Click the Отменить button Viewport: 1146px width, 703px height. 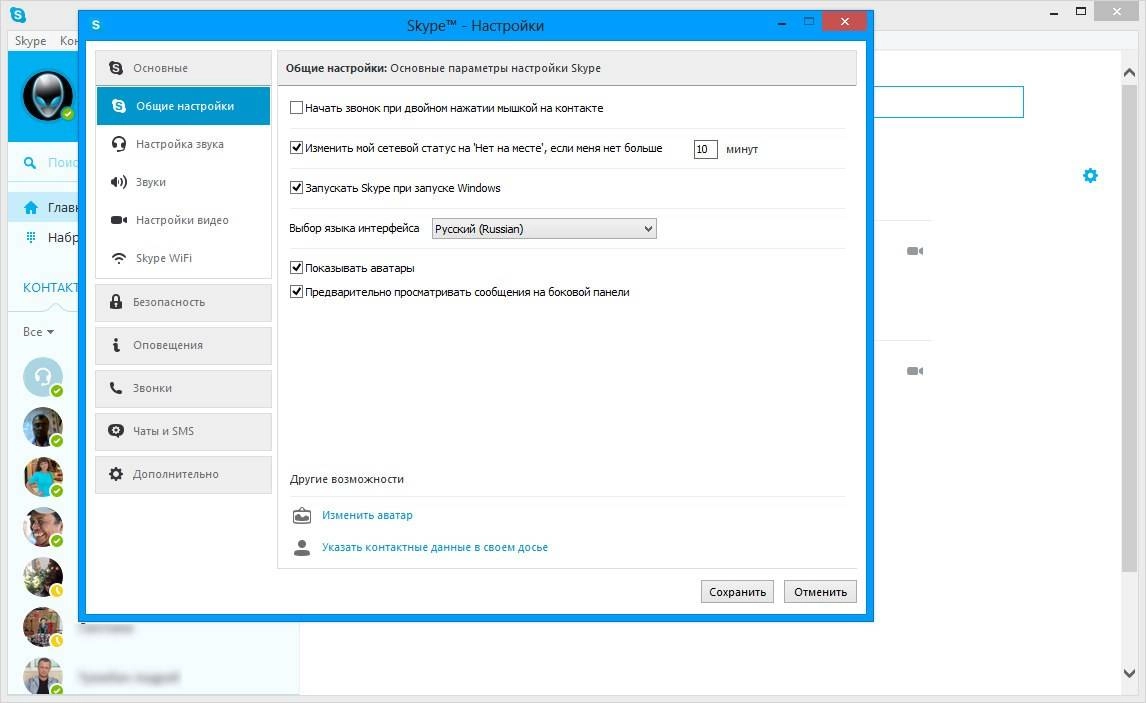[820, 592]
